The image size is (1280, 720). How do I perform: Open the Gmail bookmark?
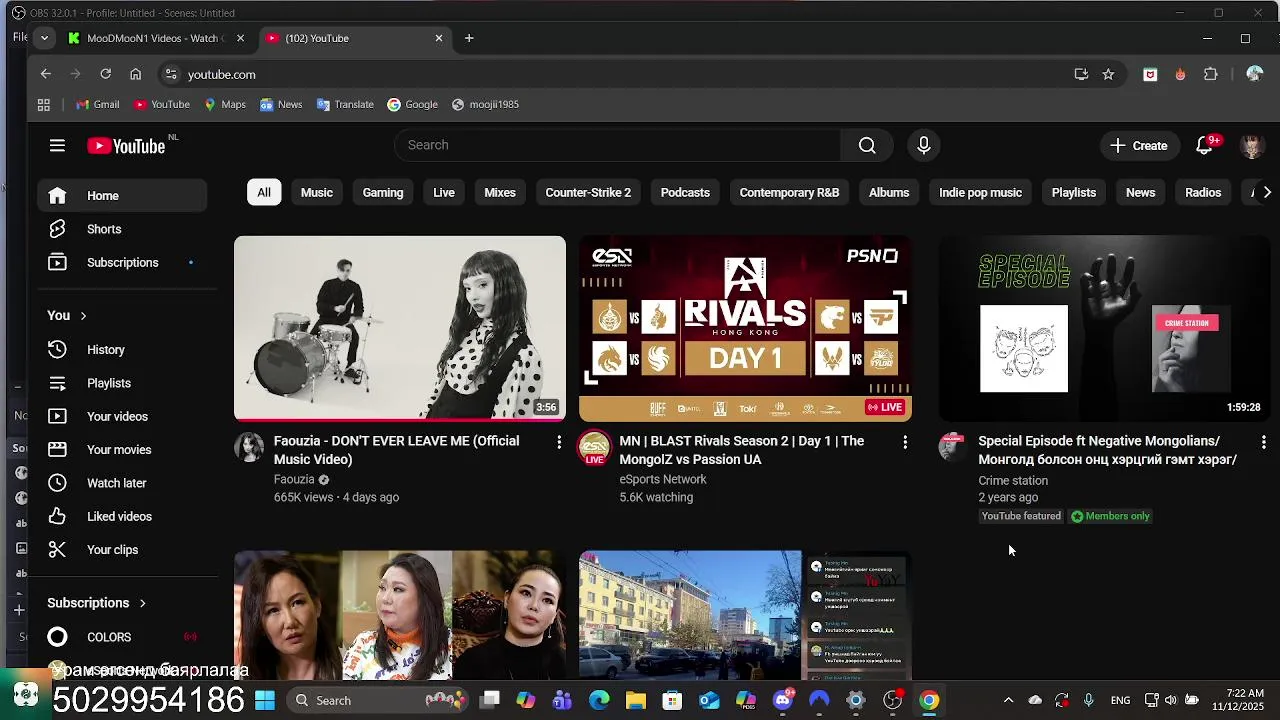coord(98,104)
